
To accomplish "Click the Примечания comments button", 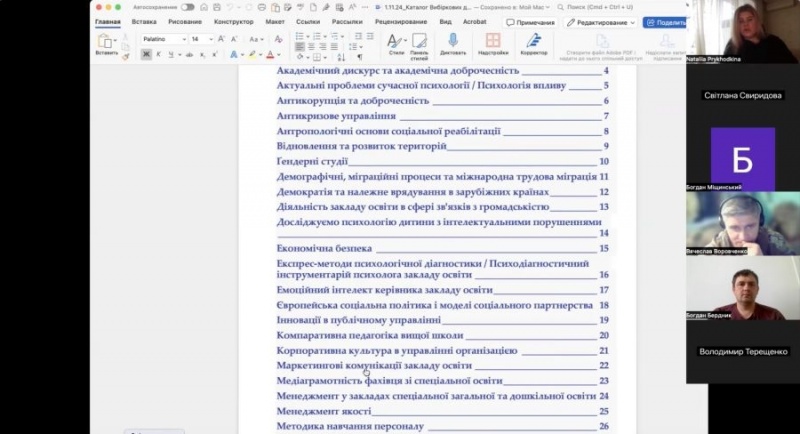I will pos(531,22).
